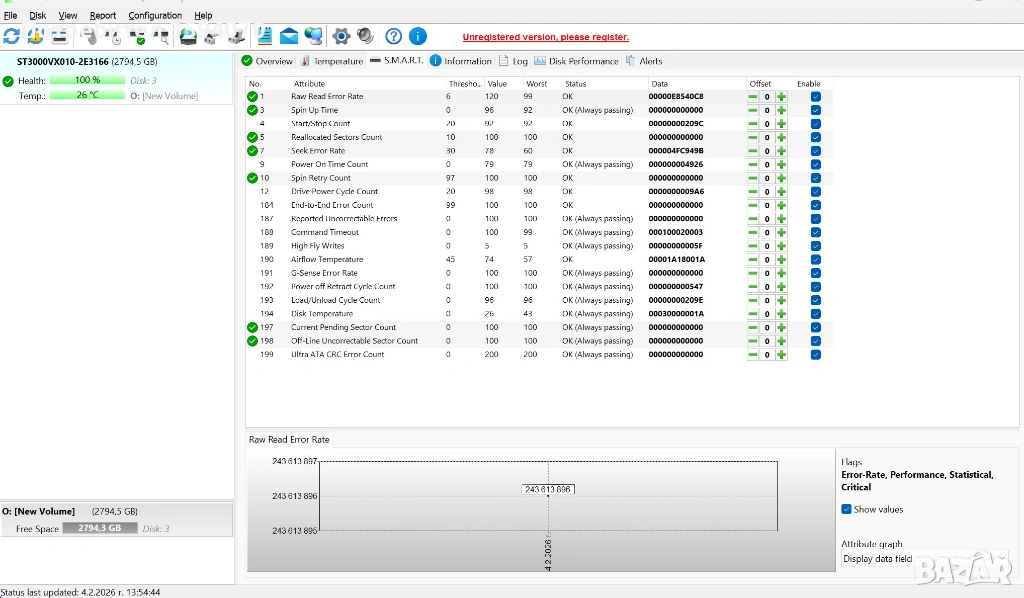Click the green Health 100% bar
Viewport: 1024px width, 598px height.
point(87,80)
